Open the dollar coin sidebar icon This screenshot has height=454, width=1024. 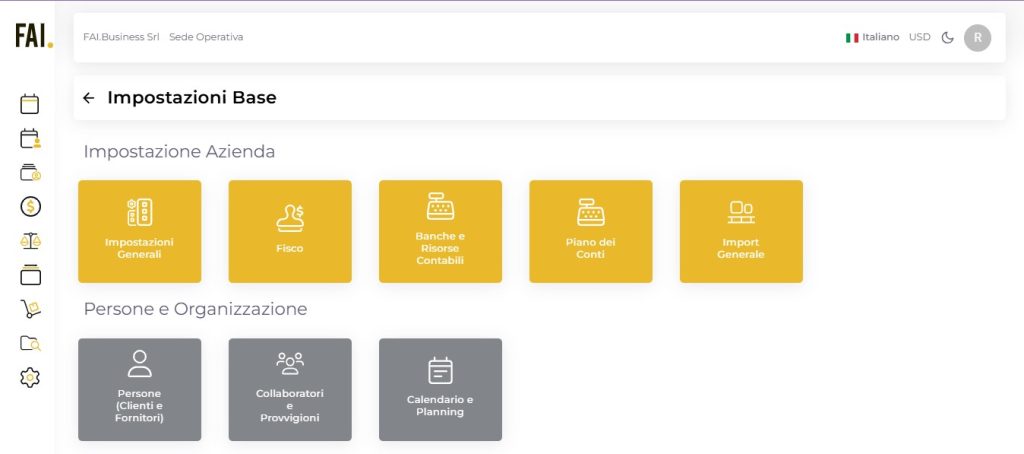point(30,206)
